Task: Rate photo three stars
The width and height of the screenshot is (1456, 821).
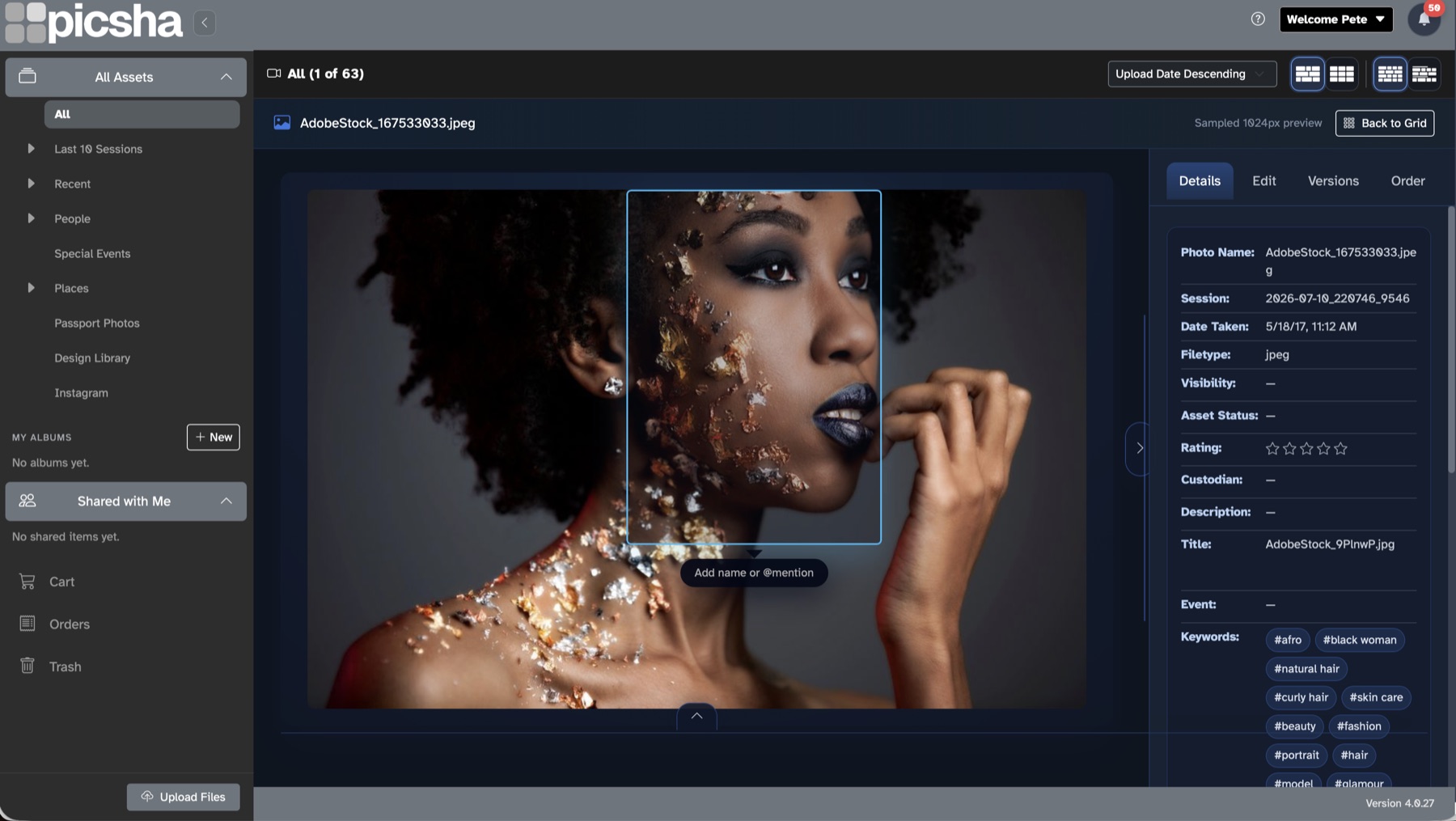Action: click(x=1306, y=448)
